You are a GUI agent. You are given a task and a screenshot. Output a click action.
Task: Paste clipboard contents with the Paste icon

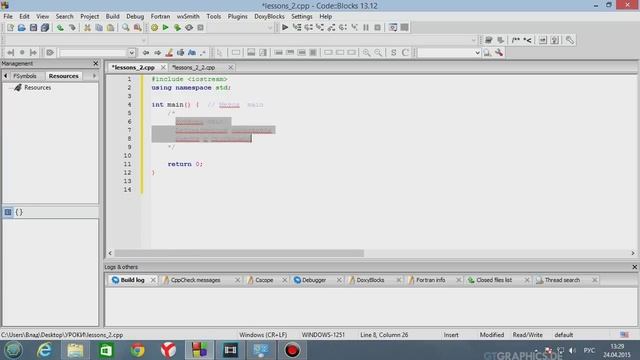[110, 28]
